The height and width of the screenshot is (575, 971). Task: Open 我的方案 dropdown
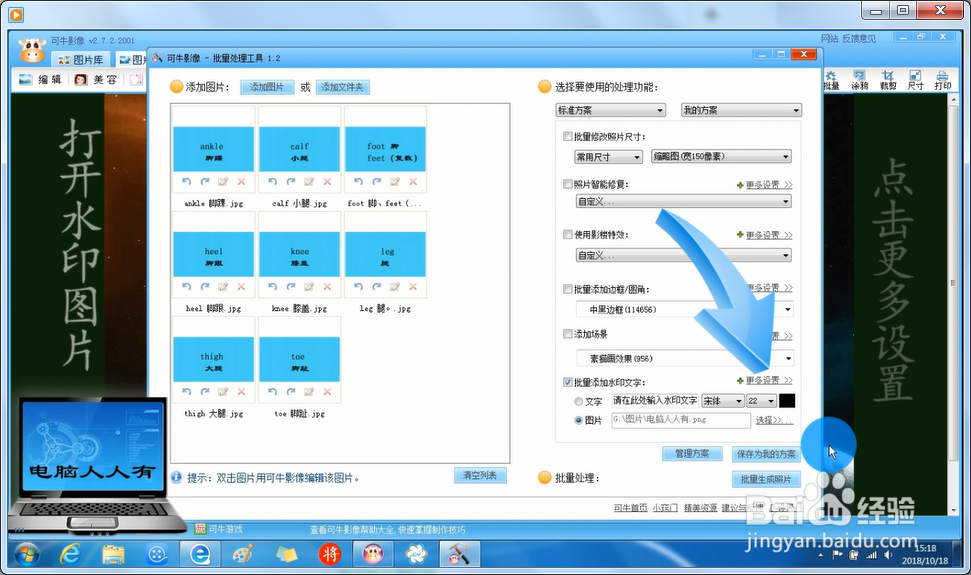741,110
